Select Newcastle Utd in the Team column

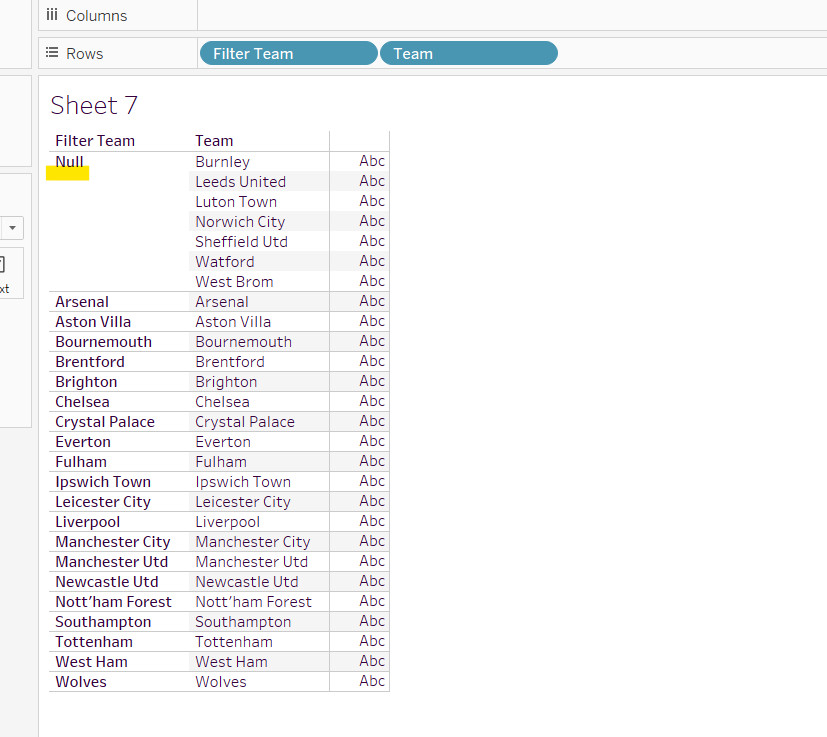[x=247, y=582]
